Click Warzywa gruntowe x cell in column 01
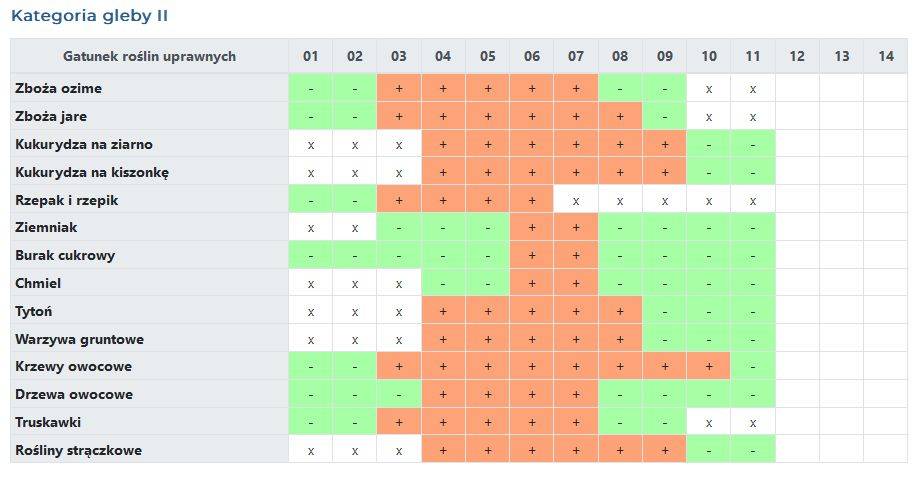 311,339
